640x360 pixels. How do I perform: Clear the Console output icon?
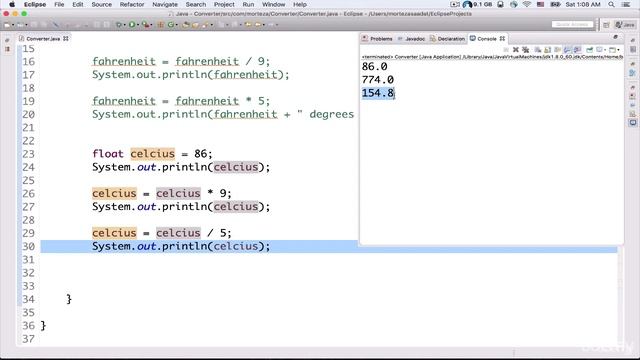(538, 50)
